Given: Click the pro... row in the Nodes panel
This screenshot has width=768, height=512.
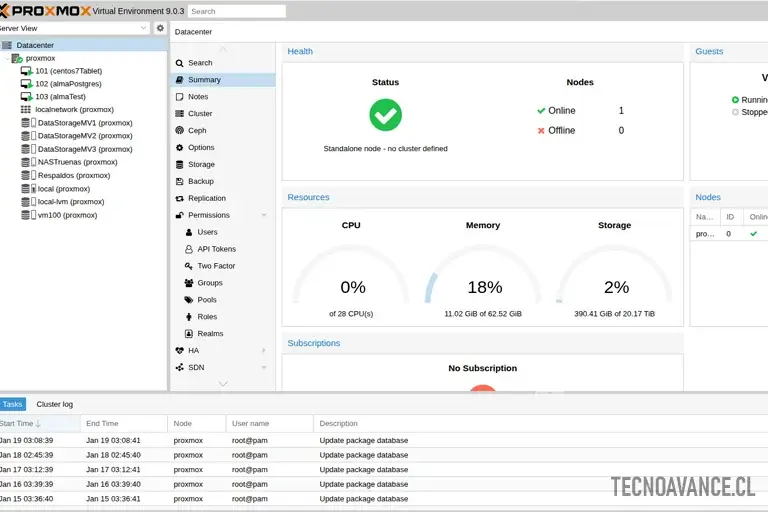Looking at the screenshot, I should [729, 234].
